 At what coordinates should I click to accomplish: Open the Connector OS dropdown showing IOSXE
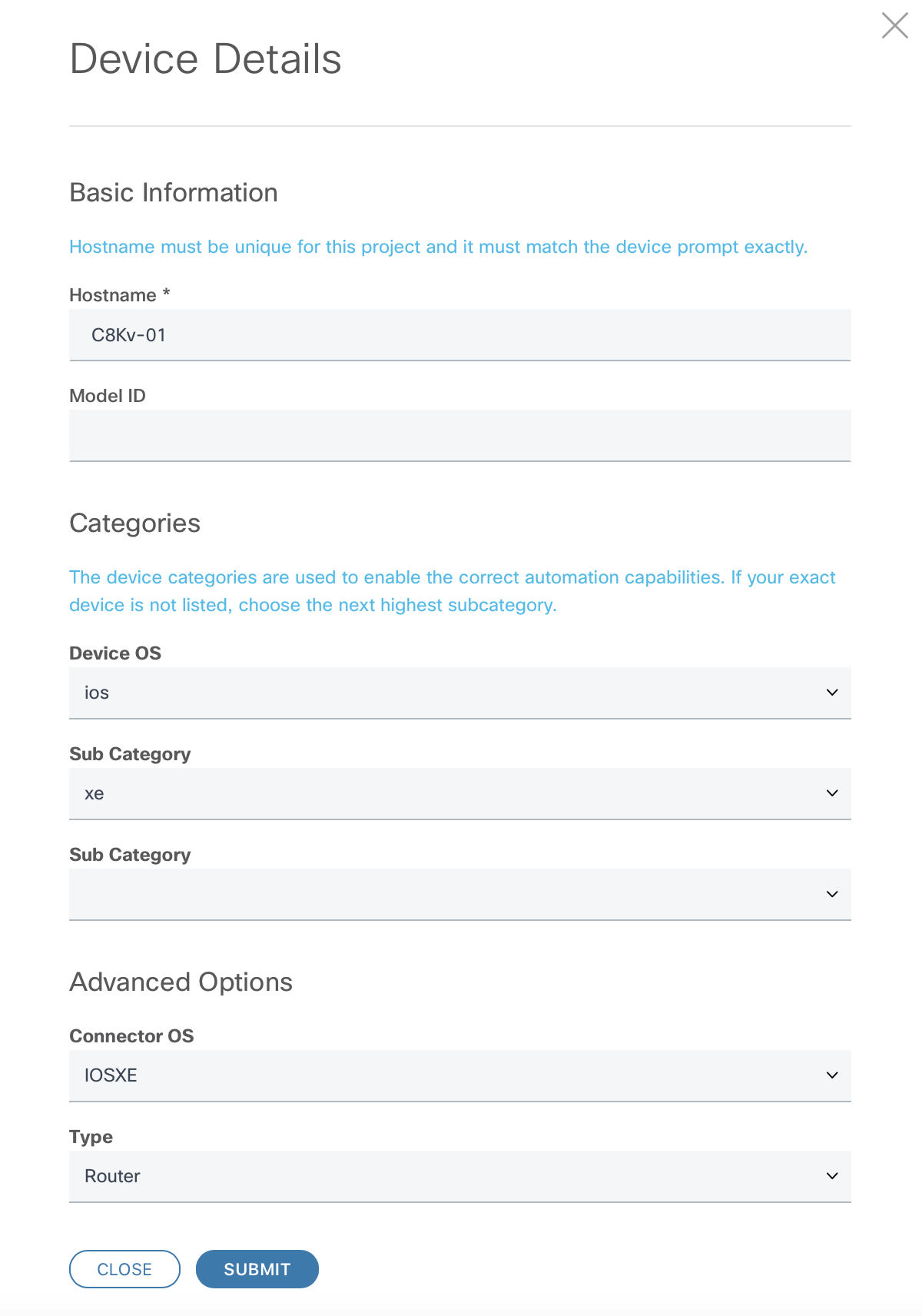[x=446, y=1075]
